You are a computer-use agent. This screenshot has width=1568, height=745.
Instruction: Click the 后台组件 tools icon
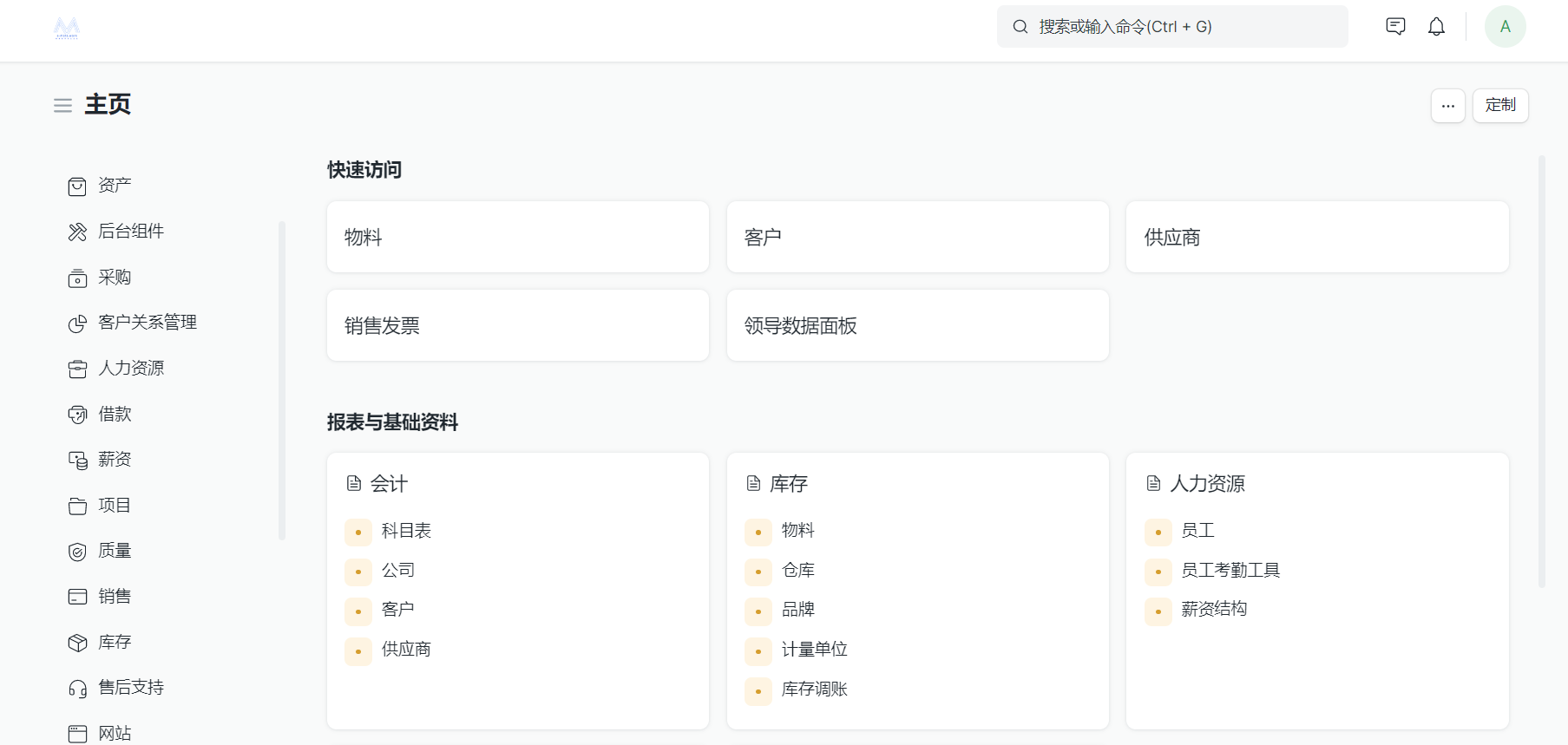pyautogui.click(x=77, y=232)
